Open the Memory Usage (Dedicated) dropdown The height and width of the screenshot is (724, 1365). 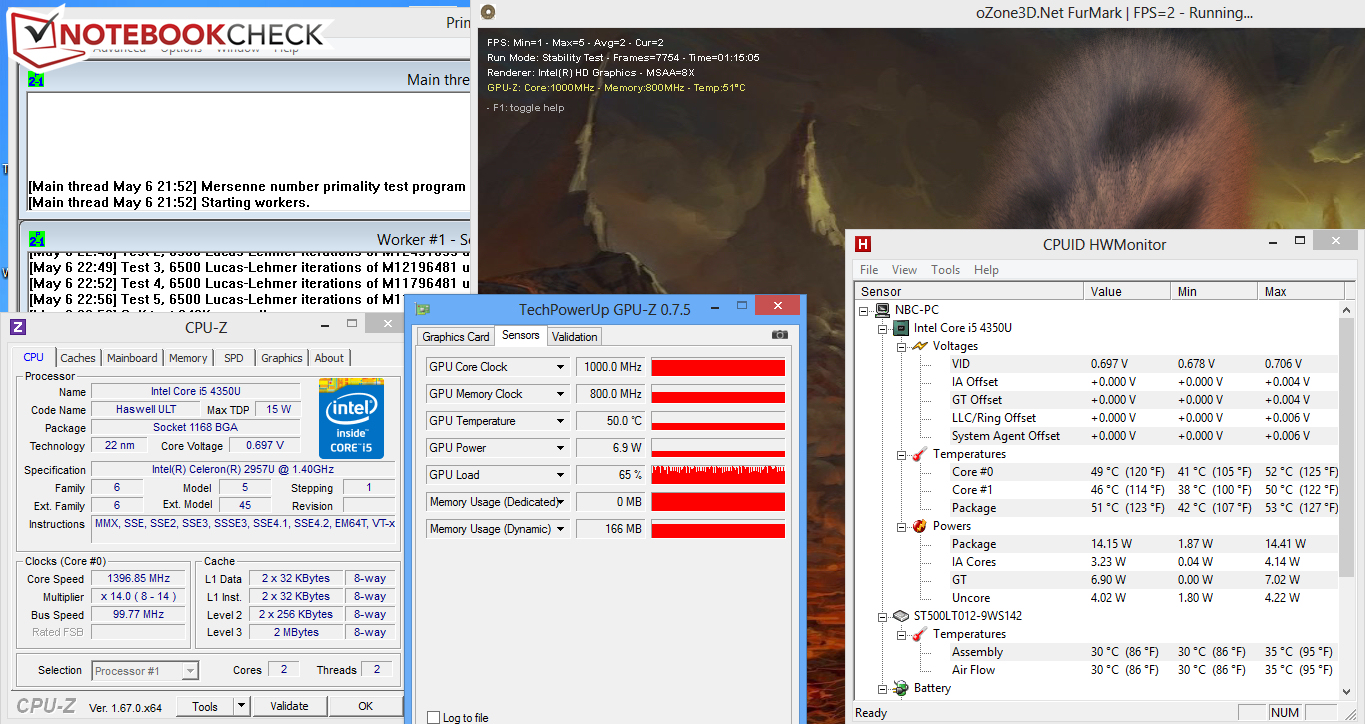tap(562, 502)
